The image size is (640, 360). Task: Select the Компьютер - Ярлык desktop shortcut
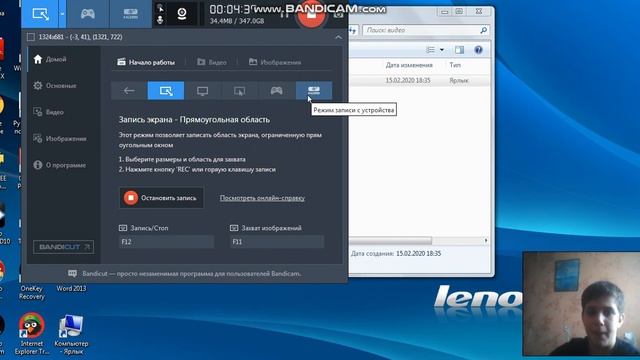pyautogui.click(x=71, y=334)
